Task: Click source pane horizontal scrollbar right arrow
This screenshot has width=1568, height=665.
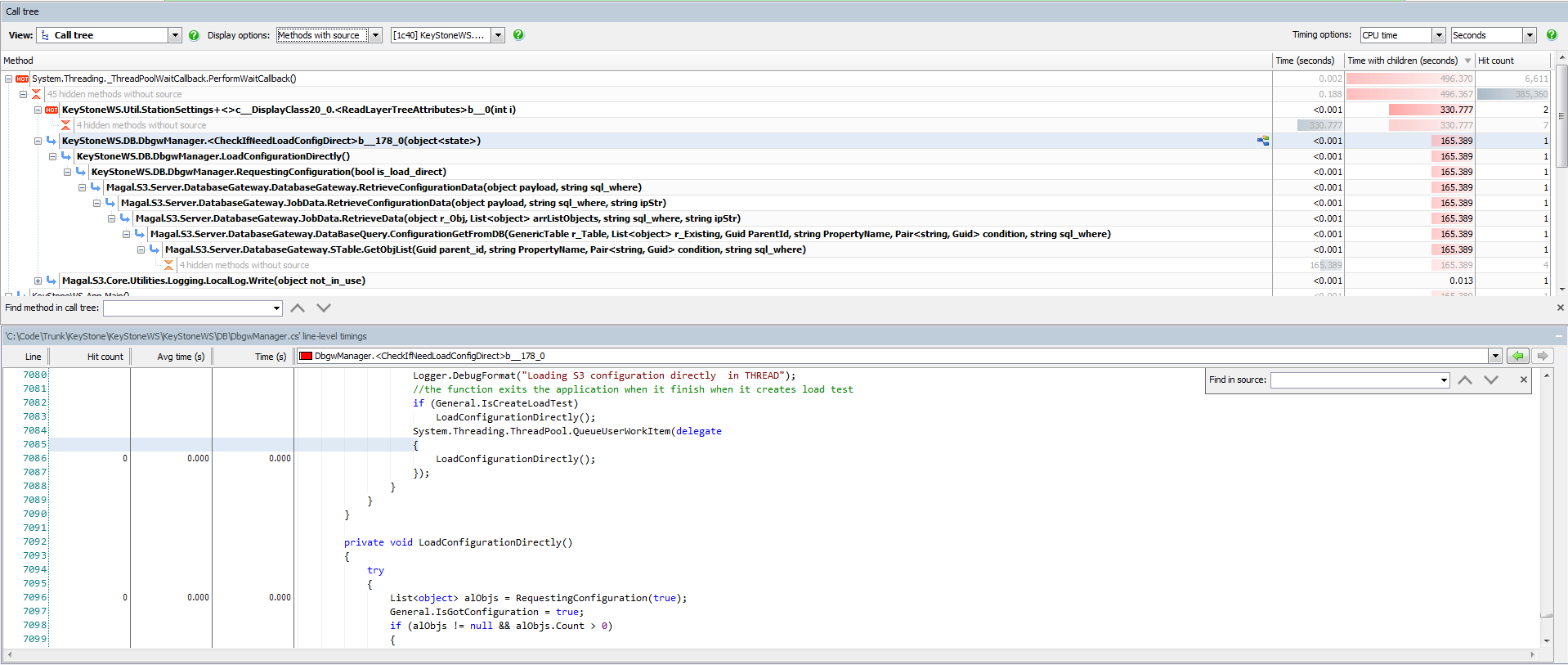Action: (x=1532, y=654)
